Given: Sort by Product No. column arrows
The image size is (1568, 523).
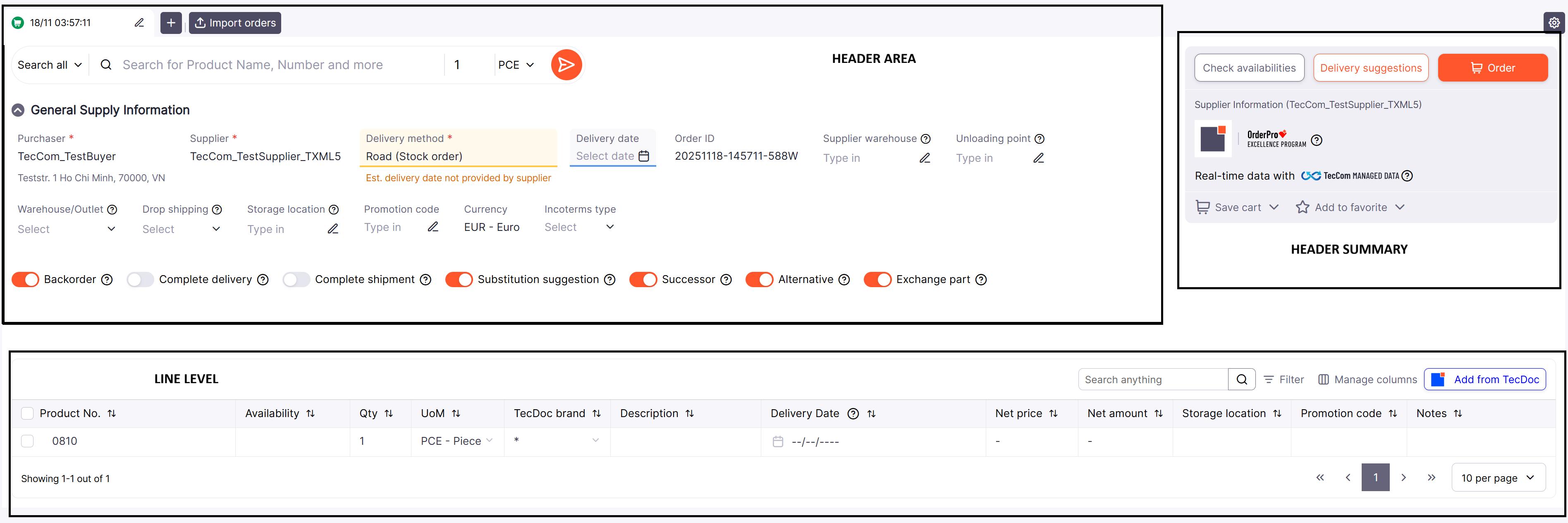Looking at the screenshot, I should tap(111, 413).
